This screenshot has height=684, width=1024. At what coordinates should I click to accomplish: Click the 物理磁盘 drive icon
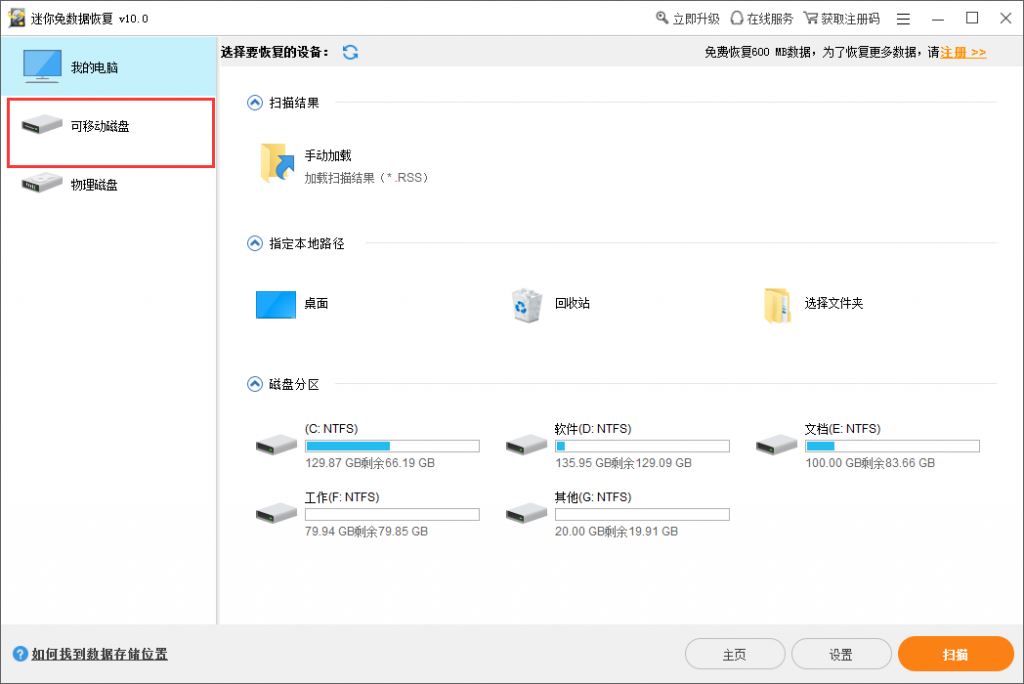click(41, 182)
